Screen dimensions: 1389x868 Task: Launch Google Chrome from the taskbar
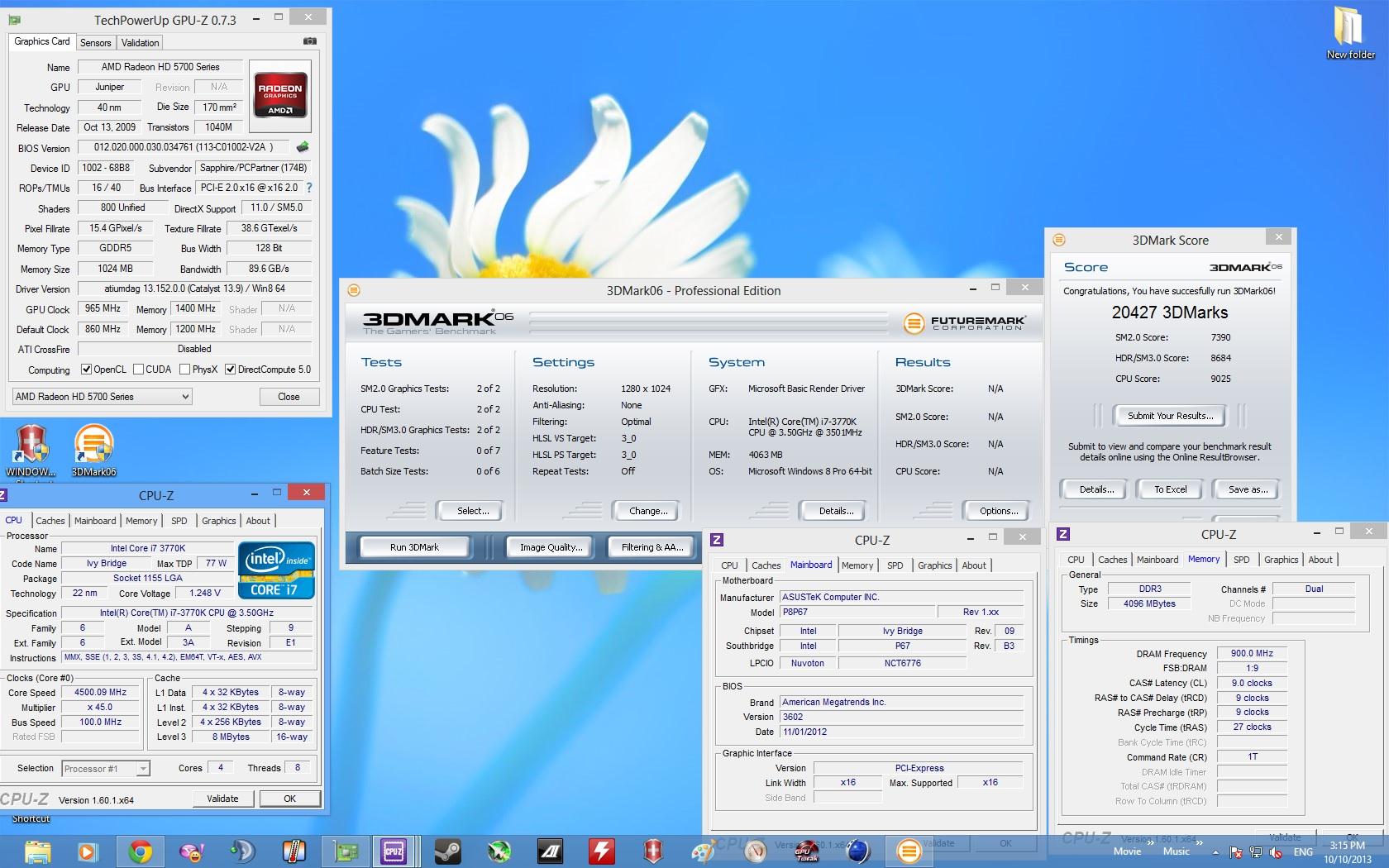point(140,851)
